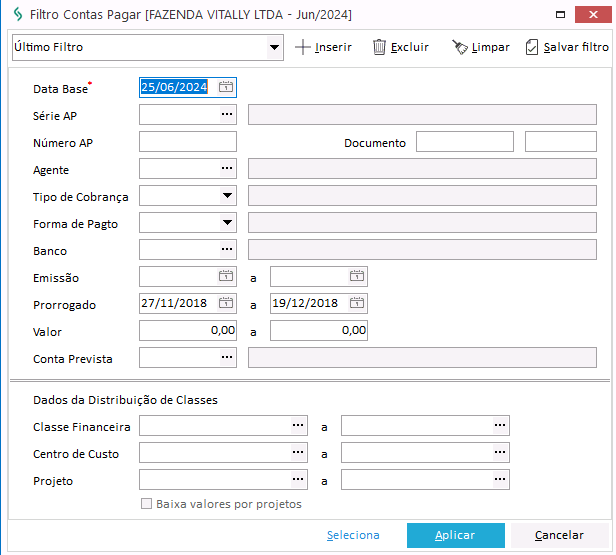Open first Centro de Custo lookup dots
This screenshot has height=555, width=616.
click(x=298, y=452)
